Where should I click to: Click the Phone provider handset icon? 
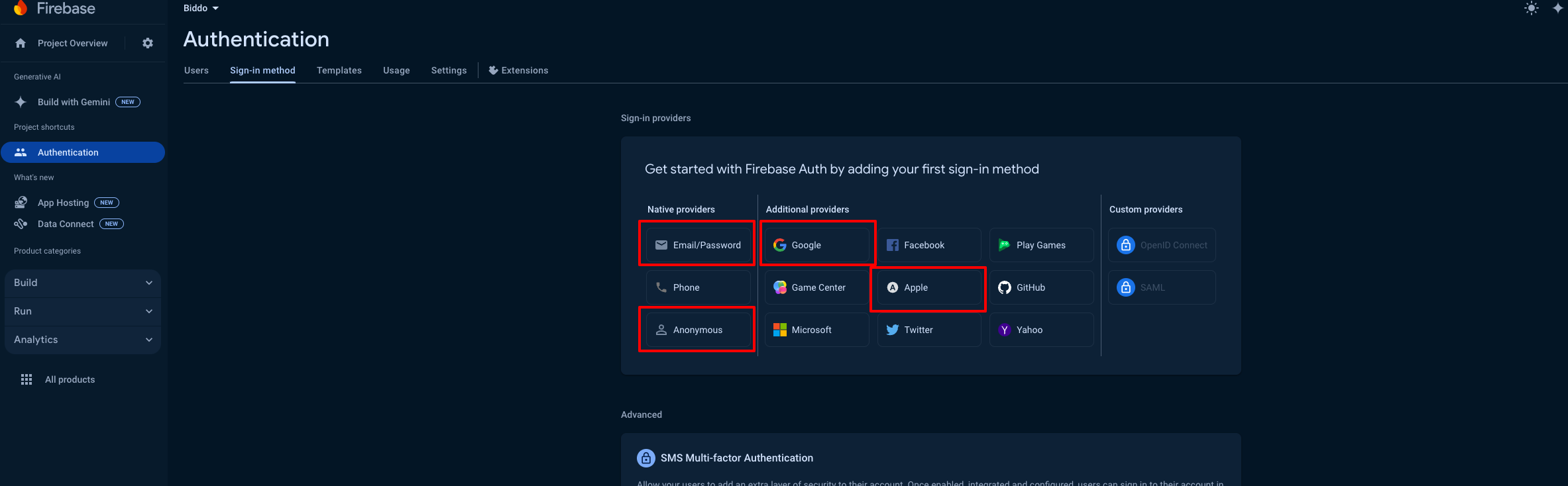pyautogui.click(x=661, y=287)
